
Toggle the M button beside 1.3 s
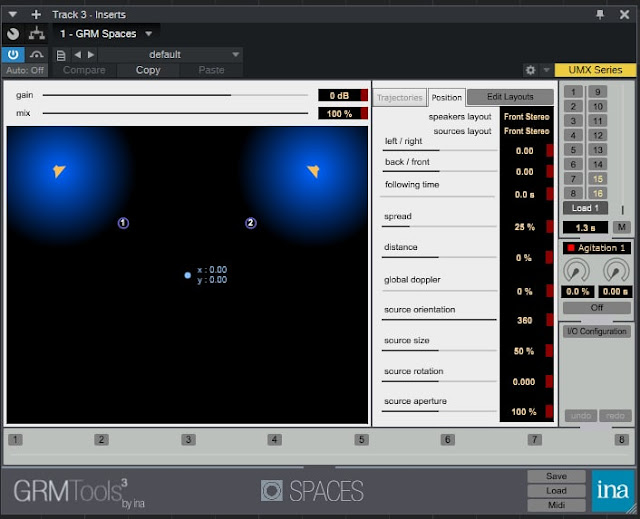click(x=622, y=227)
